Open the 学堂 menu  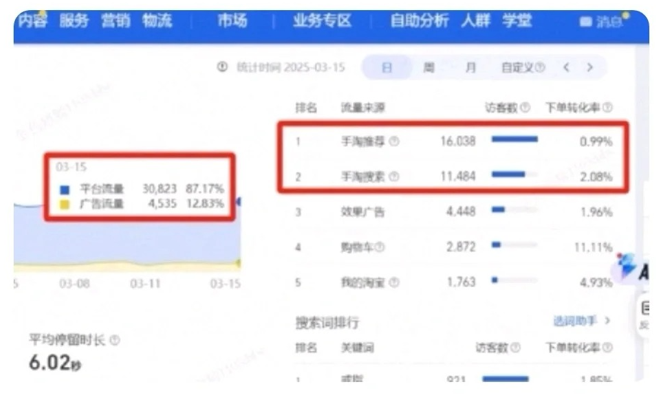[517, 20]
